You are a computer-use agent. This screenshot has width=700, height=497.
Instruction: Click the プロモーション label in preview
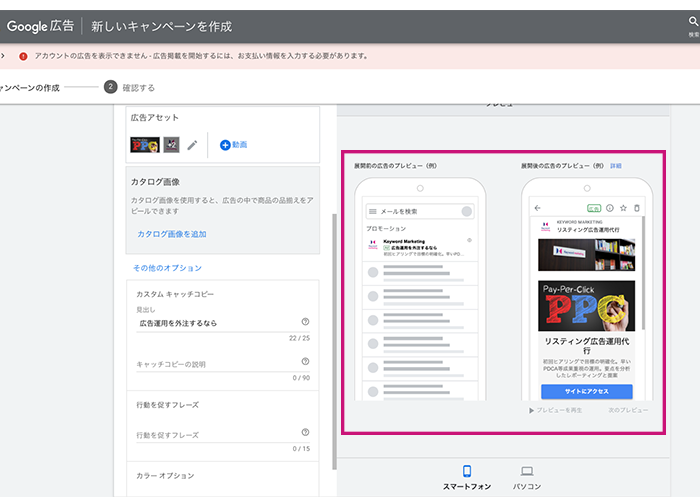tap(386, 229)
